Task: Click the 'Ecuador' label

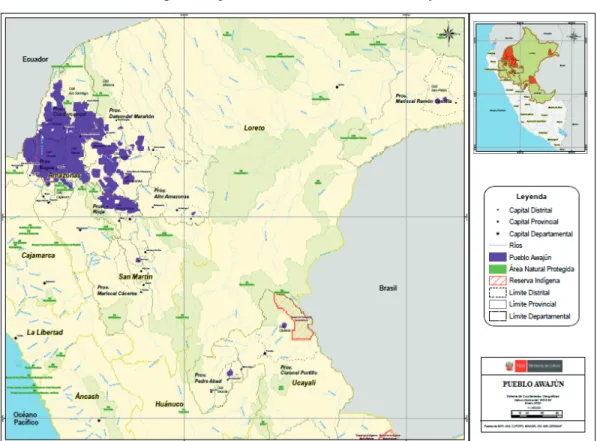Action: (35, 59)
